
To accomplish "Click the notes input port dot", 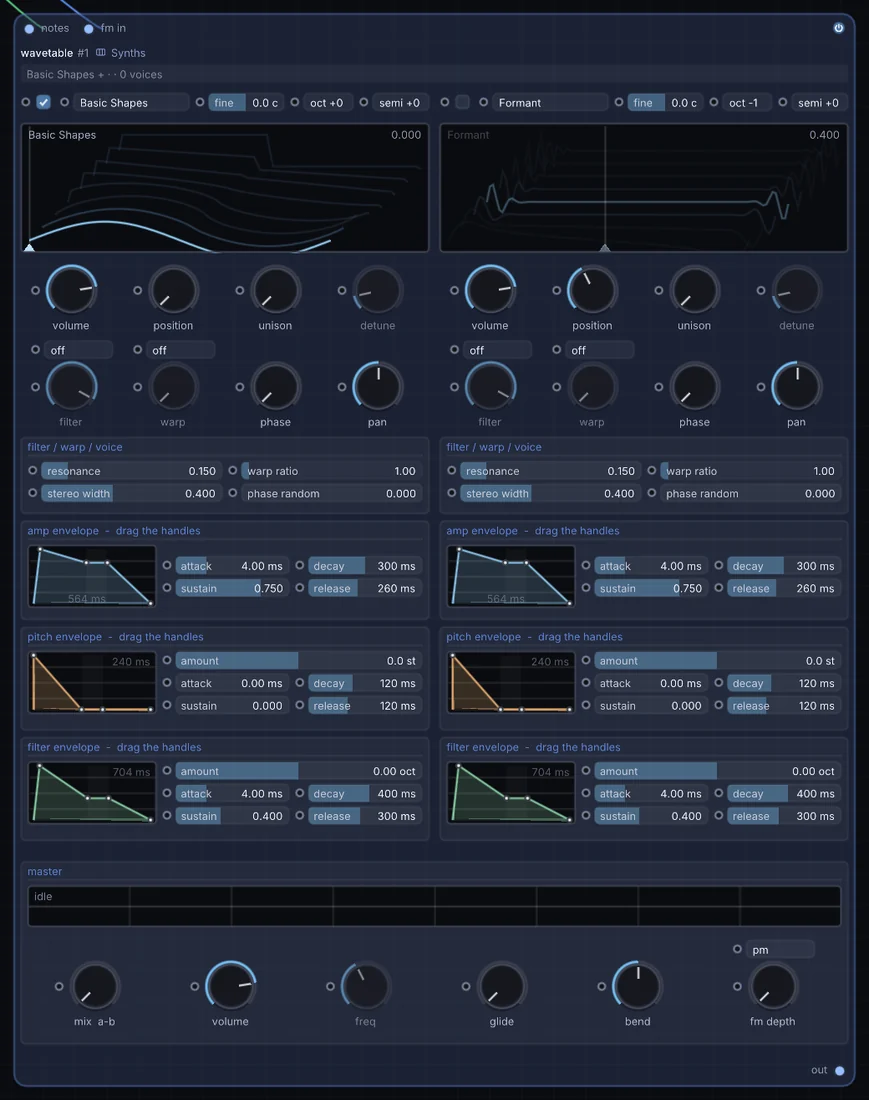I will tap(29, 29).
